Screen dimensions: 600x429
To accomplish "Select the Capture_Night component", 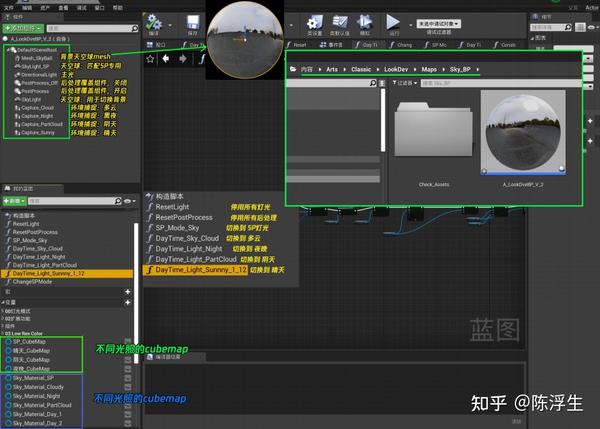I will pyautogui.click(x=34, y=116).
